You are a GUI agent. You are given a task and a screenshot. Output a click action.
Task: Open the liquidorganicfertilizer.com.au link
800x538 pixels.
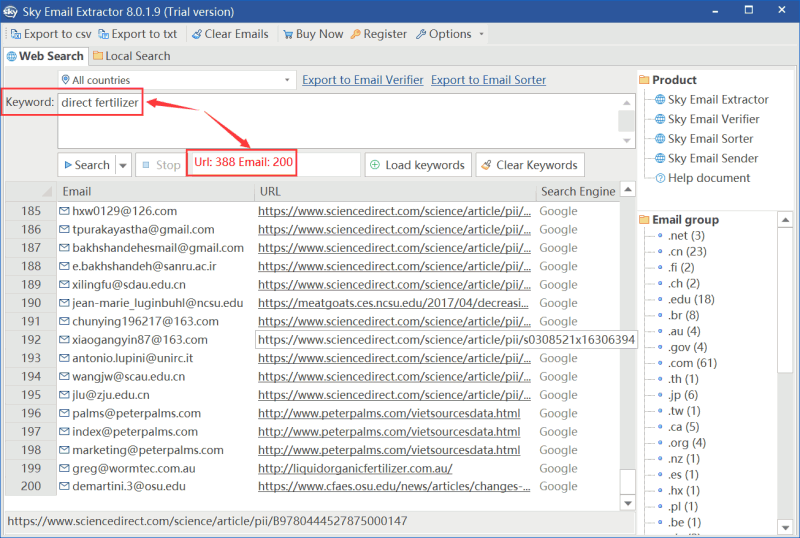355,469
